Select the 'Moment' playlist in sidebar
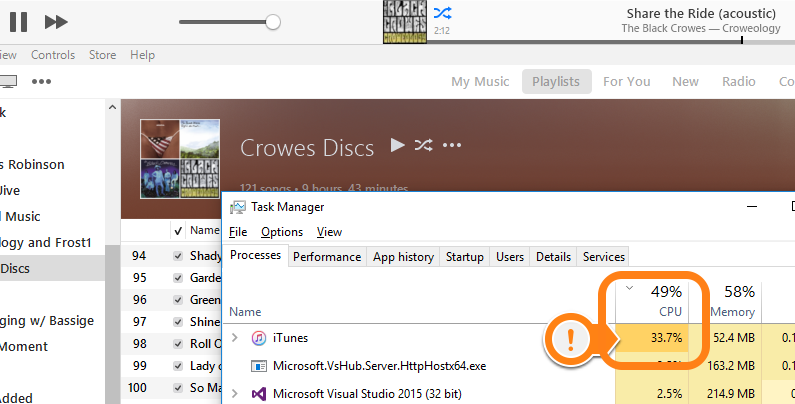The image size is (795, 404). tap(24, 347)
